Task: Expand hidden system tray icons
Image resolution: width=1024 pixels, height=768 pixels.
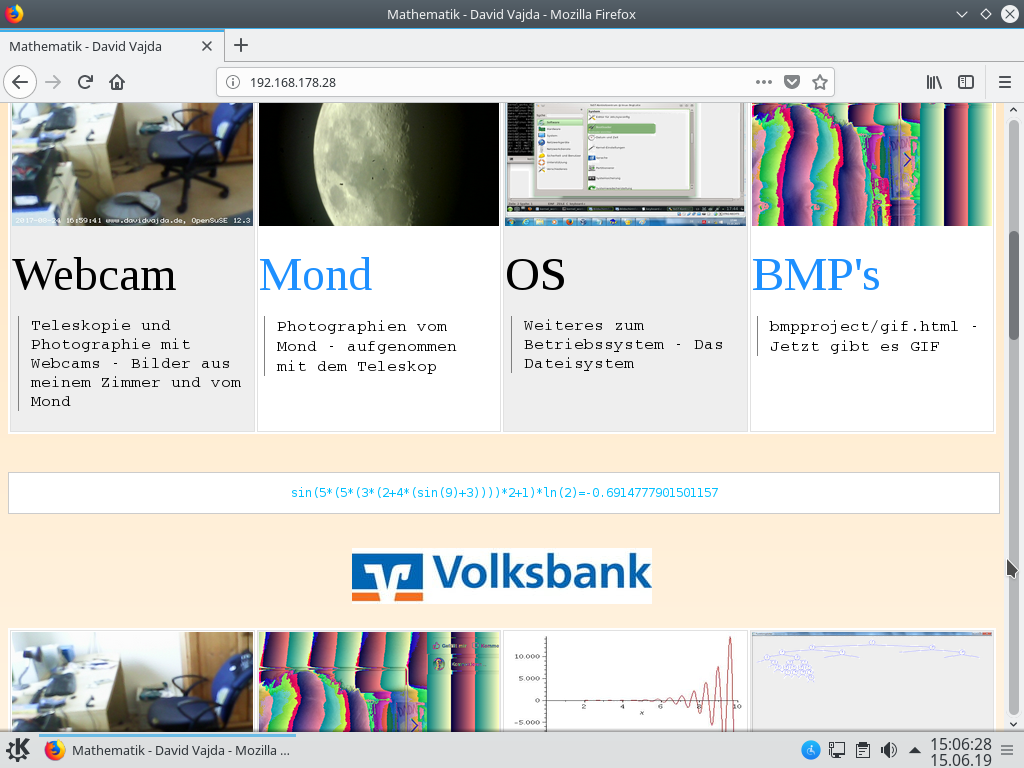Action: [912, 750]
